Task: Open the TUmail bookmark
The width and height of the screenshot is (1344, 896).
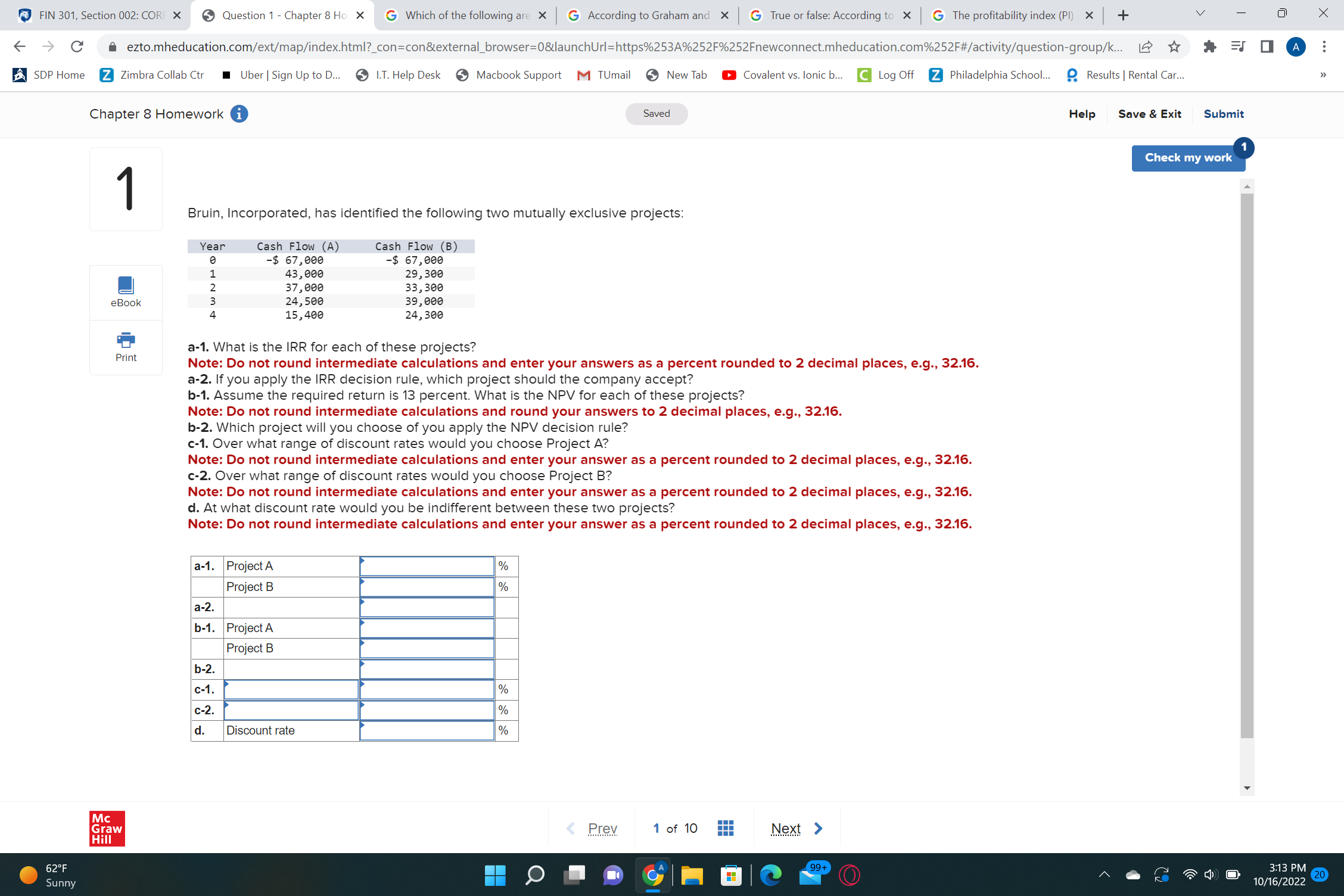Action: coord(603,74)
